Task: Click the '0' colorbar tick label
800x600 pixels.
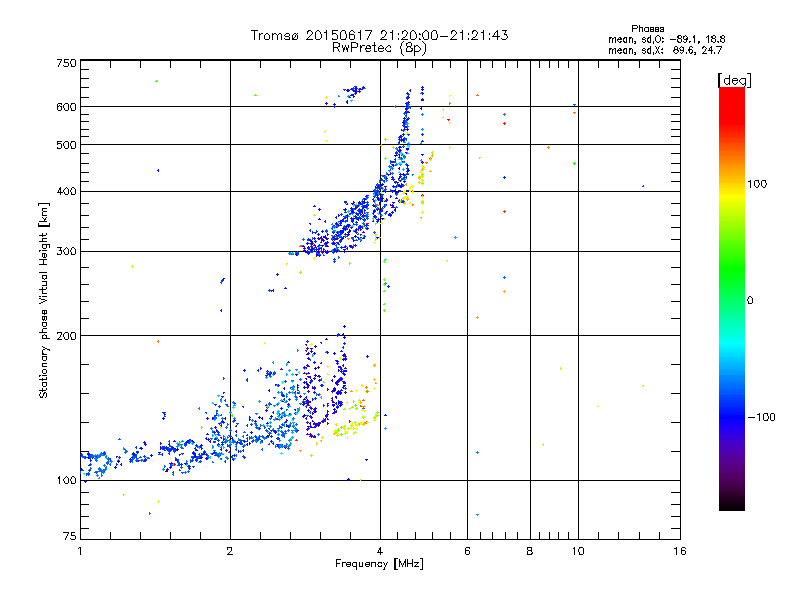Action: pos(750,301)
